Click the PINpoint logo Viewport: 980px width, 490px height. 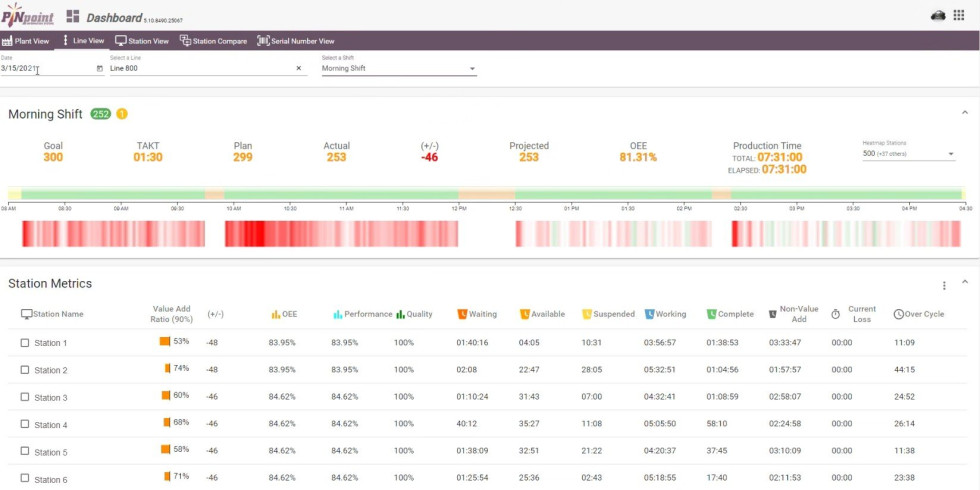coord(27,17)
